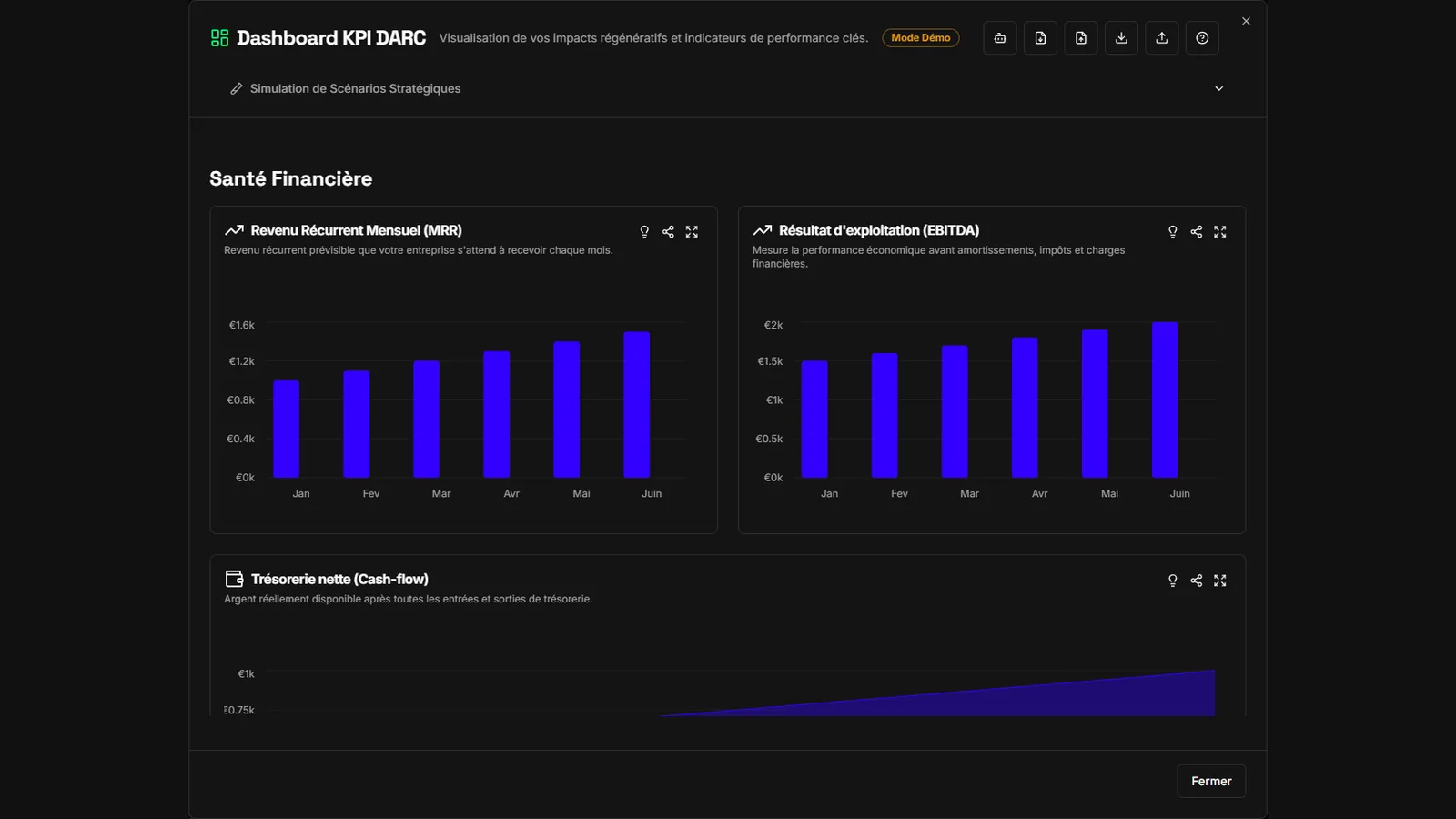This screenshot has width=1456, height=819.
Task: Click the Résultat d'exploitation (EBITDA) title
Action: (879, 230)
